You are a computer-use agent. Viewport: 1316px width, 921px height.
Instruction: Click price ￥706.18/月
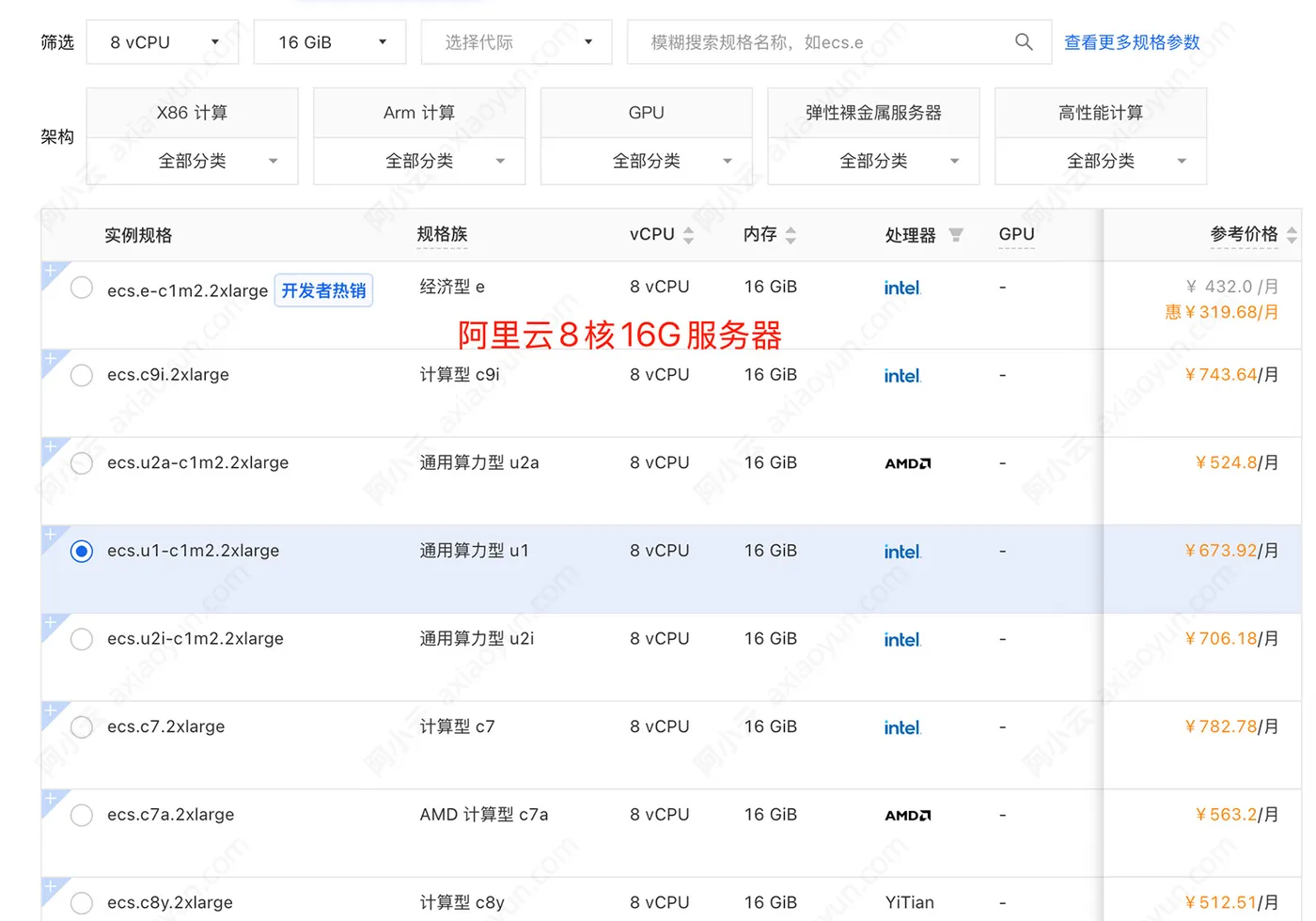pyautogui.click(x=1231, y=638)
